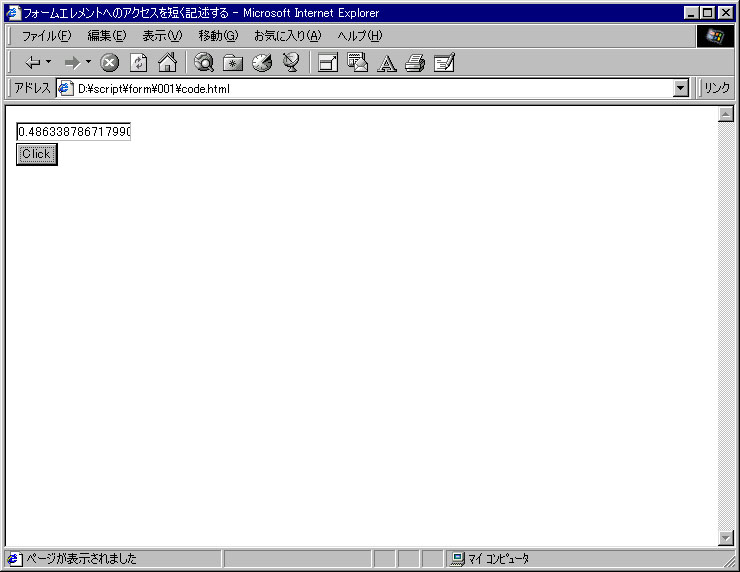This screenshot has height=572, width=740.
Task: Close the Internet Explorer window
Action: tap(726, 13)
